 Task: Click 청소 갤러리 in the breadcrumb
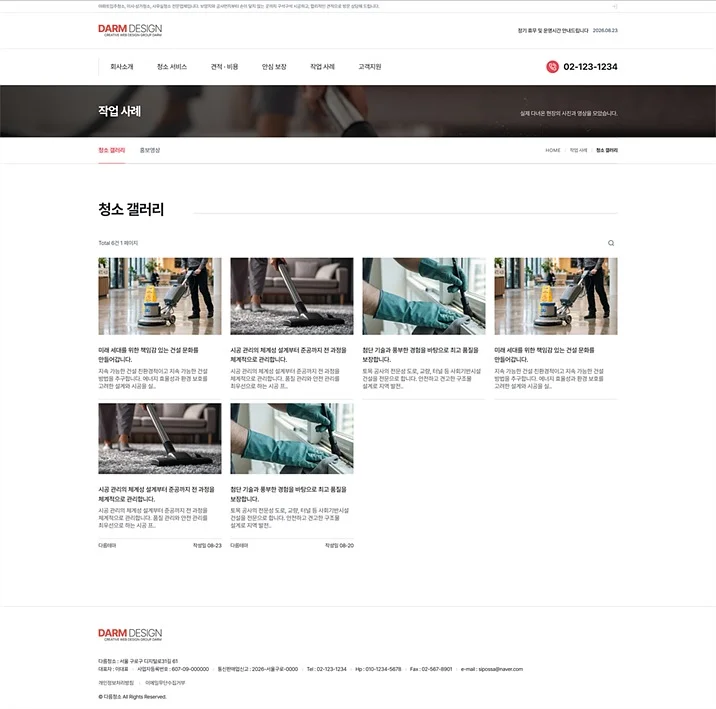pos(607,150)
